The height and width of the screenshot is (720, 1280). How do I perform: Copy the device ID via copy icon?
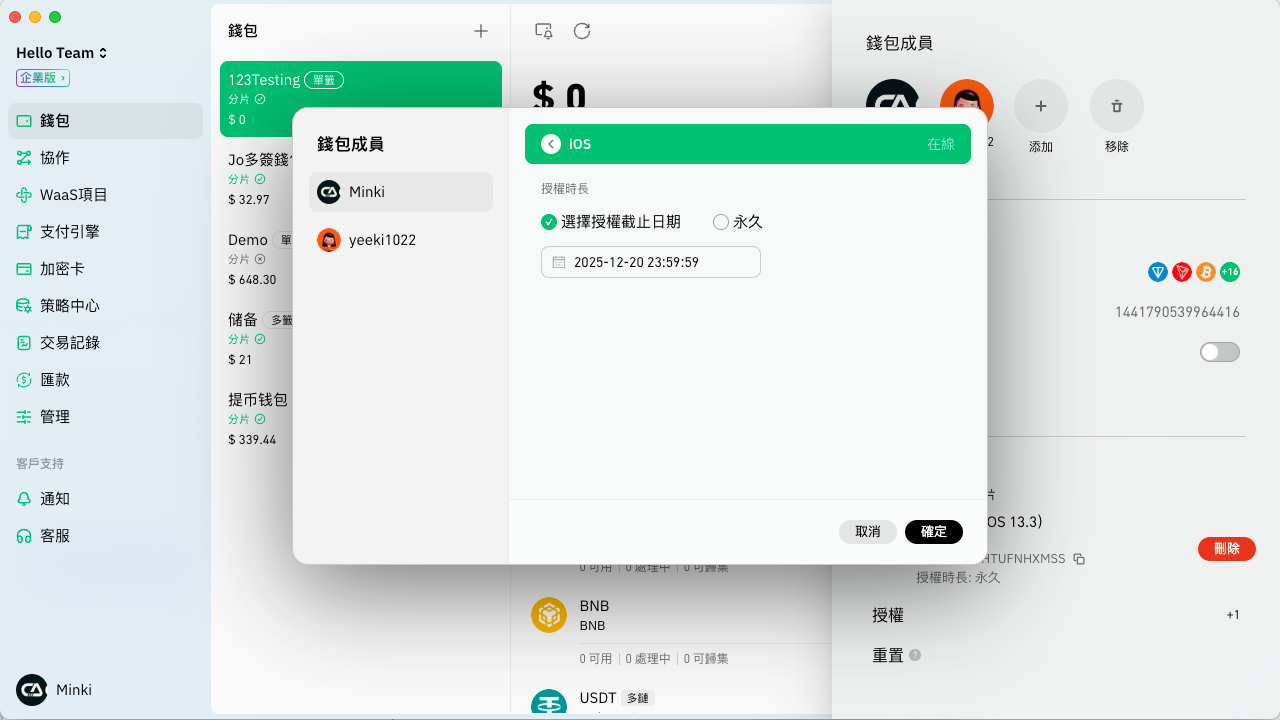(x=1079, y=559)
